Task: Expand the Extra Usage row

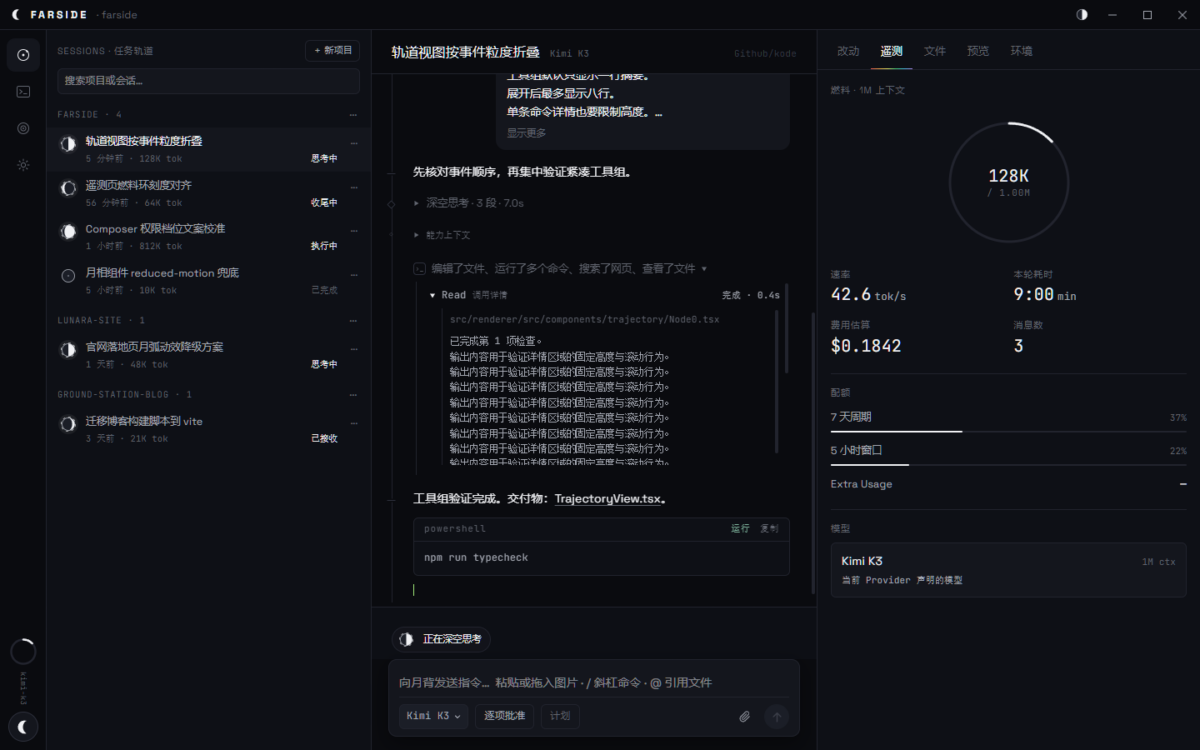Action: [1008, 484]
